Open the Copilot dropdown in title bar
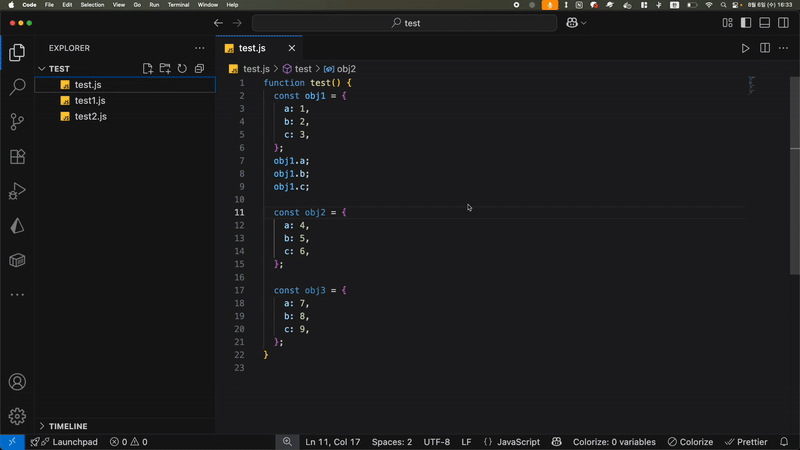The image size is (800, 450). point(577,23)
